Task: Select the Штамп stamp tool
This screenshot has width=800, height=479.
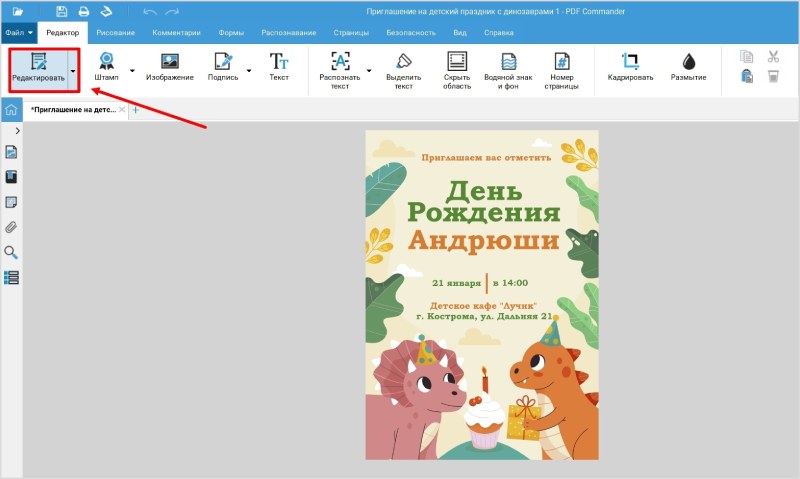Action: click(106, 67)
